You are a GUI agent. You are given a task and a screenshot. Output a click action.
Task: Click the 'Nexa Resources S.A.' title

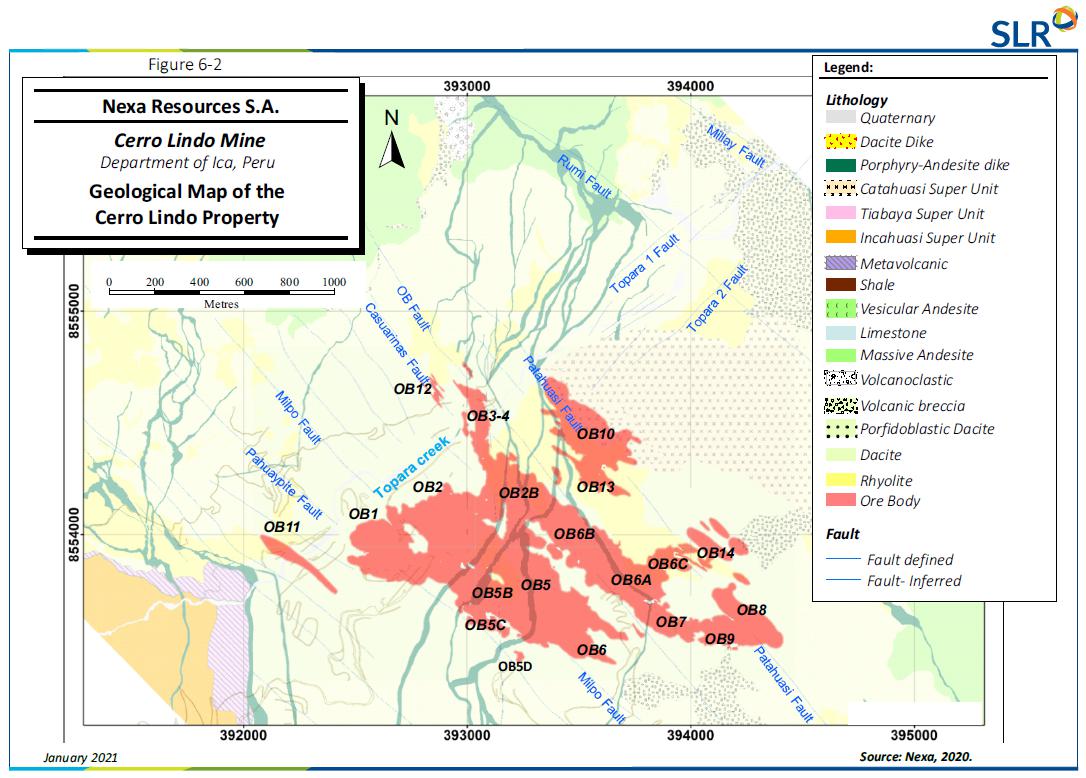click(190, 106)
